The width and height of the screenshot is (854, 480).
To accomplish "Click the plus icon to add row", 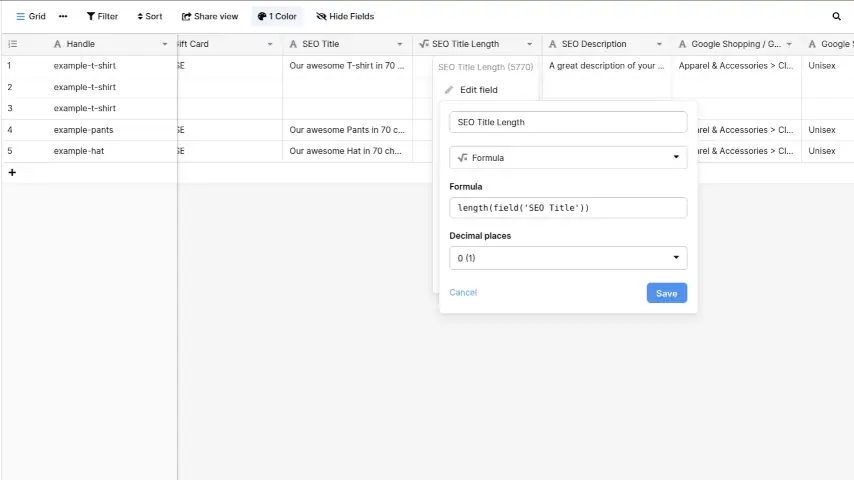I will 12,172.
